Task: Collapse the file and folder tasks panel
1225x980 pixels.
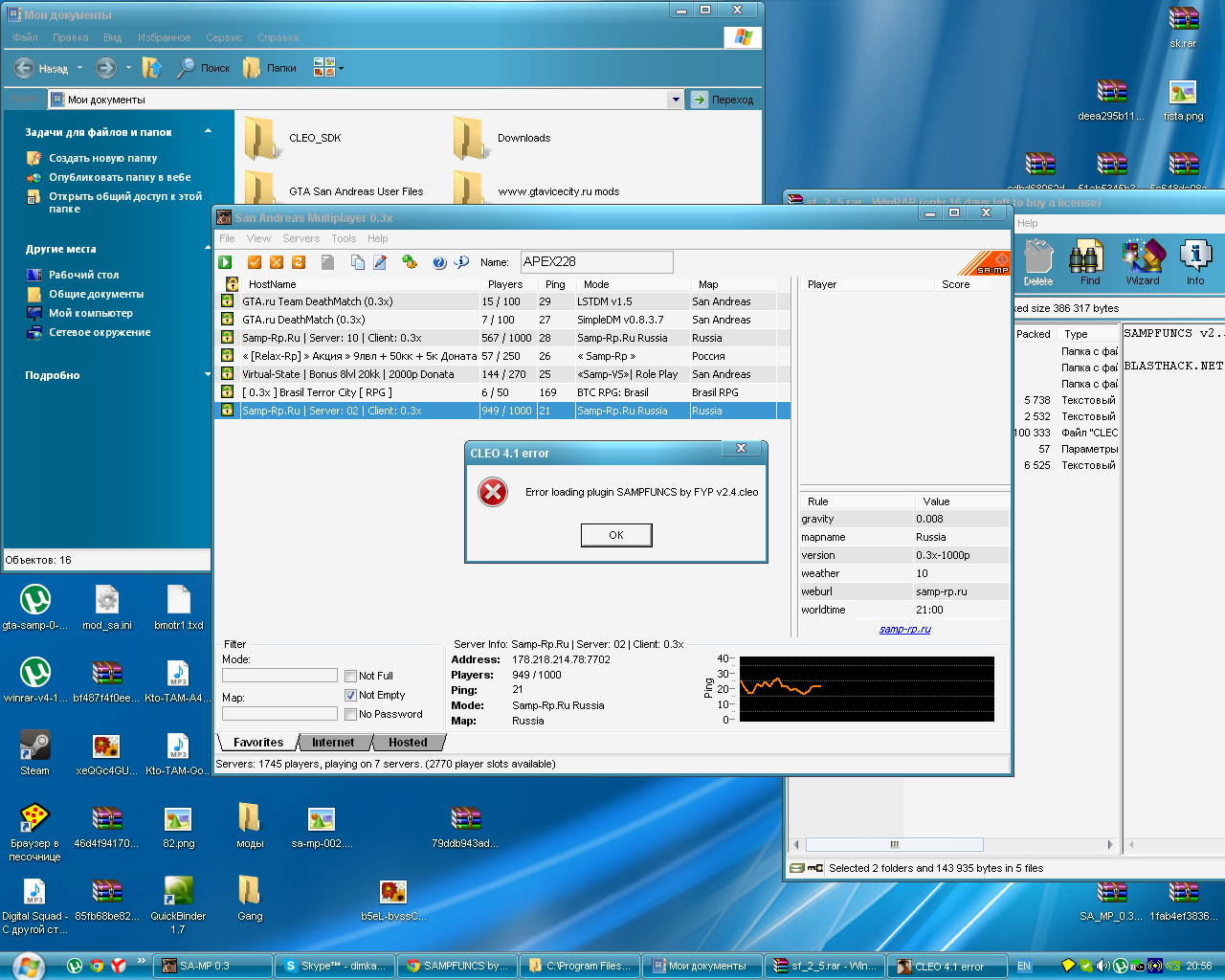Action: [208, 132]
